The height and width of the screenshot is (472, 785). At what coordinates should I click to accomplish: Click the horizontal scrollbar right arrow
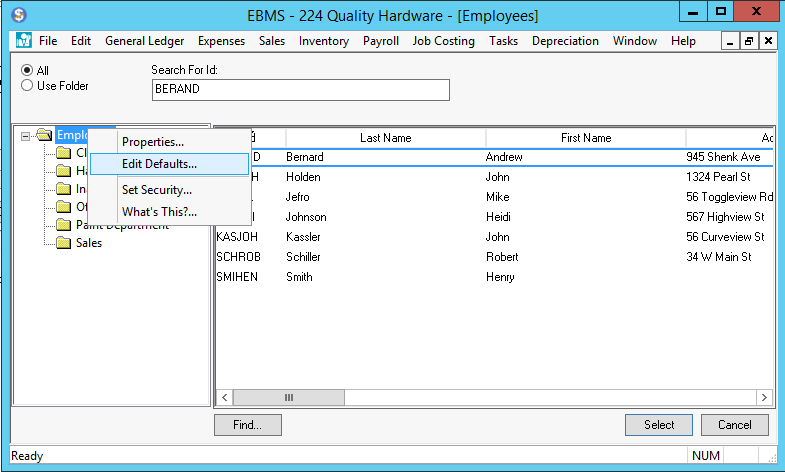click(765, 397)
